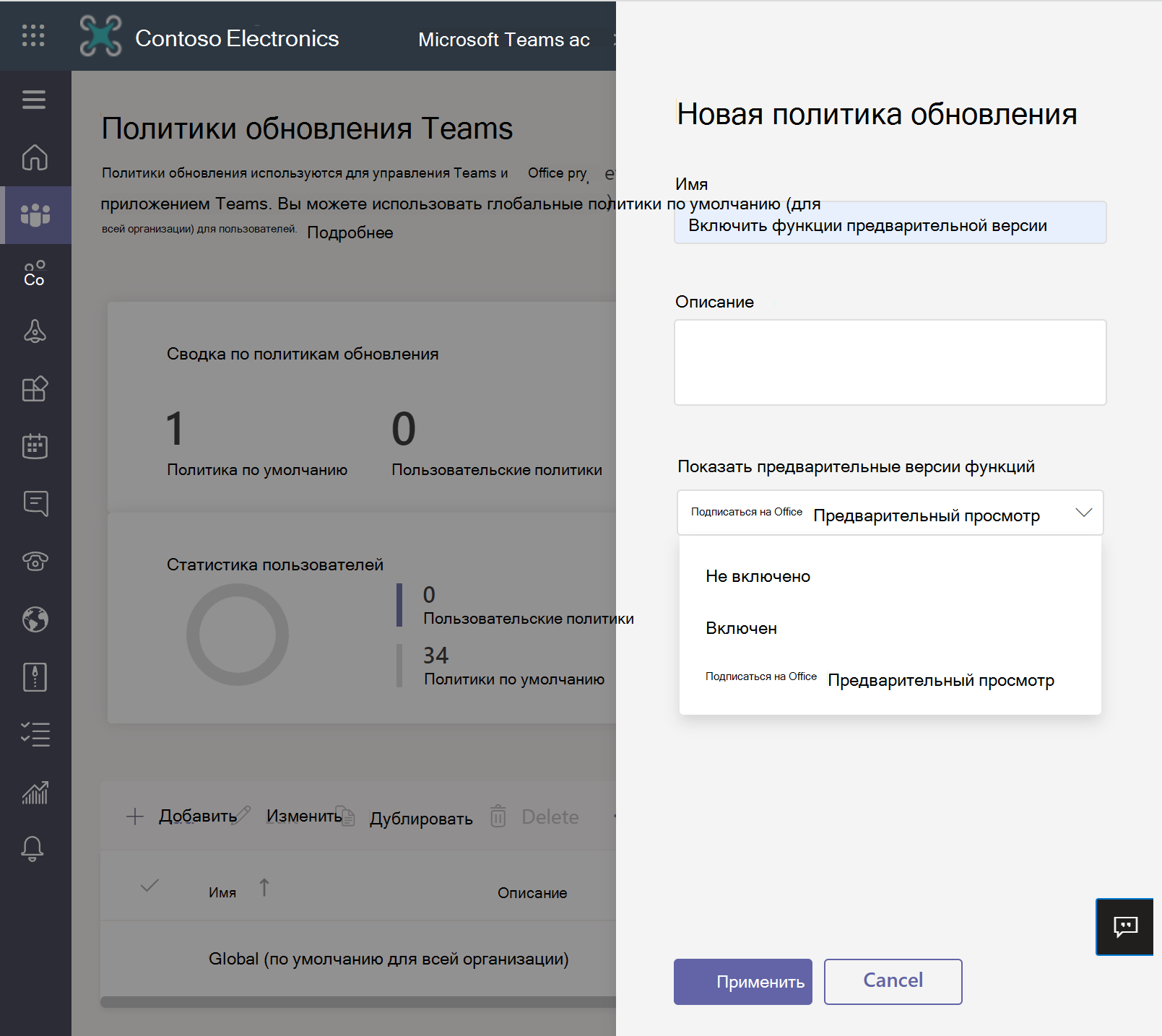Viewport: 1162px width, 1036px height.
Task: Open the Notifications bell icon
Action: coord(32,849)
